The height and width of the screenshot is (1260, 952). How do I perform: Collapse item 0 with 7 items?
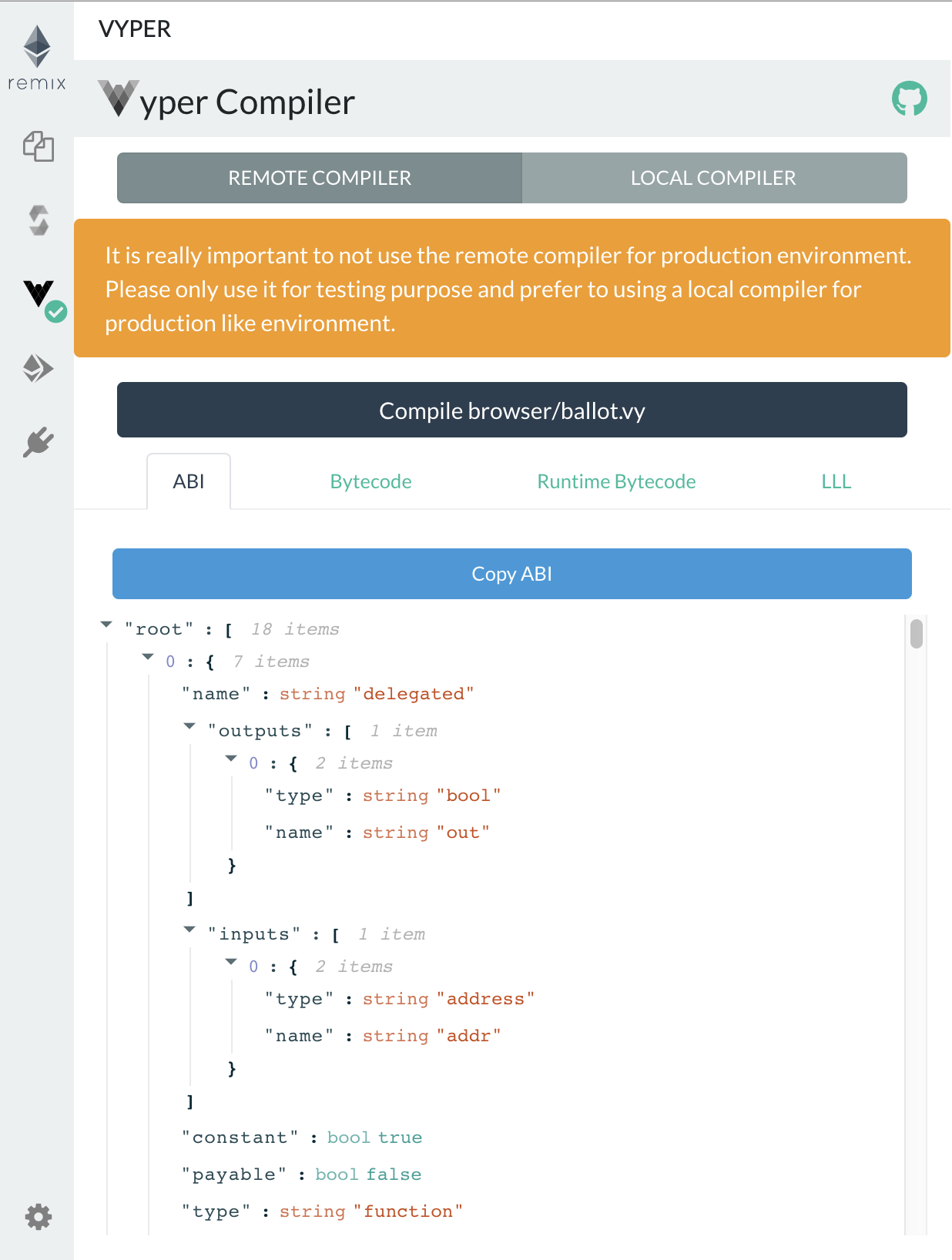click(149, 657)
